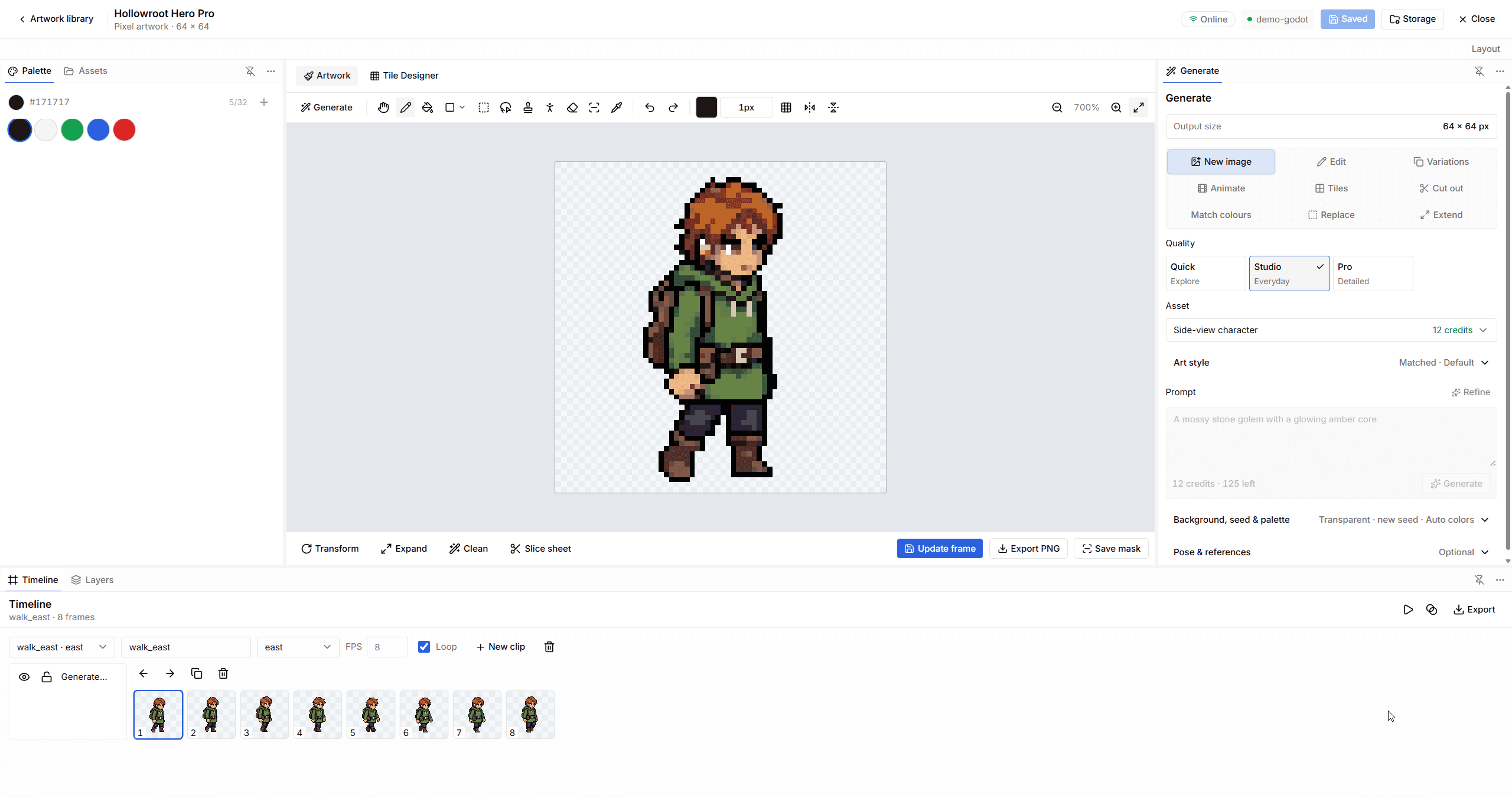Click the undo arrow
Screen dimensions: 1512x798
650,108
